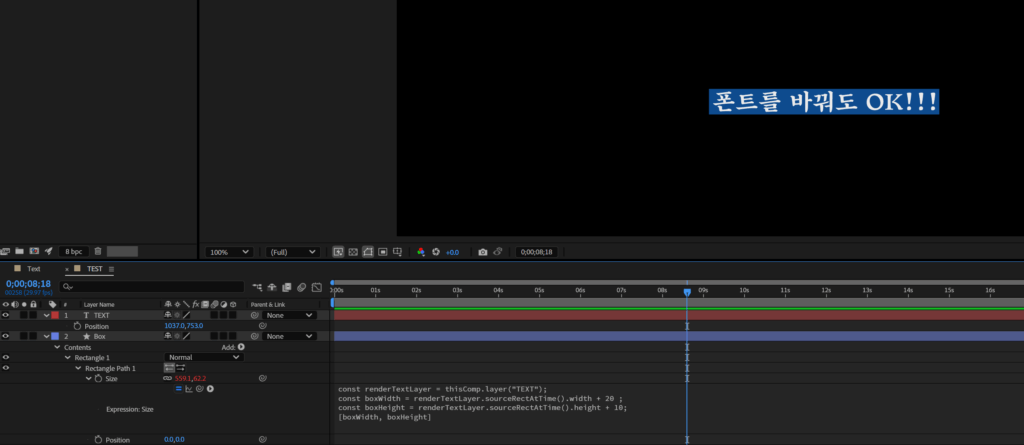Toggle stopwatch for Size property
The width and height of the screenshot is (1024, 445).
click(99, 378)
